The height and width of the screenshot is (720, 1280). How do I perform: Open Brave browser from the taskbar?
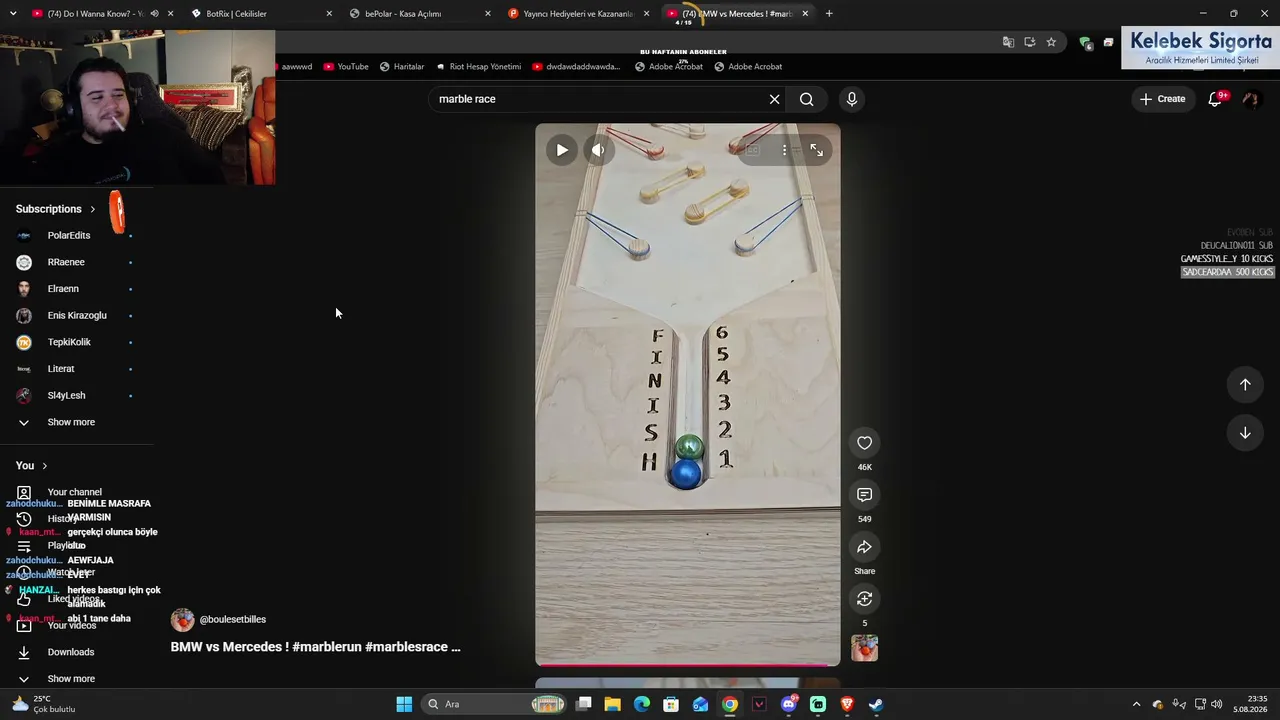click(x=847, y=704)
